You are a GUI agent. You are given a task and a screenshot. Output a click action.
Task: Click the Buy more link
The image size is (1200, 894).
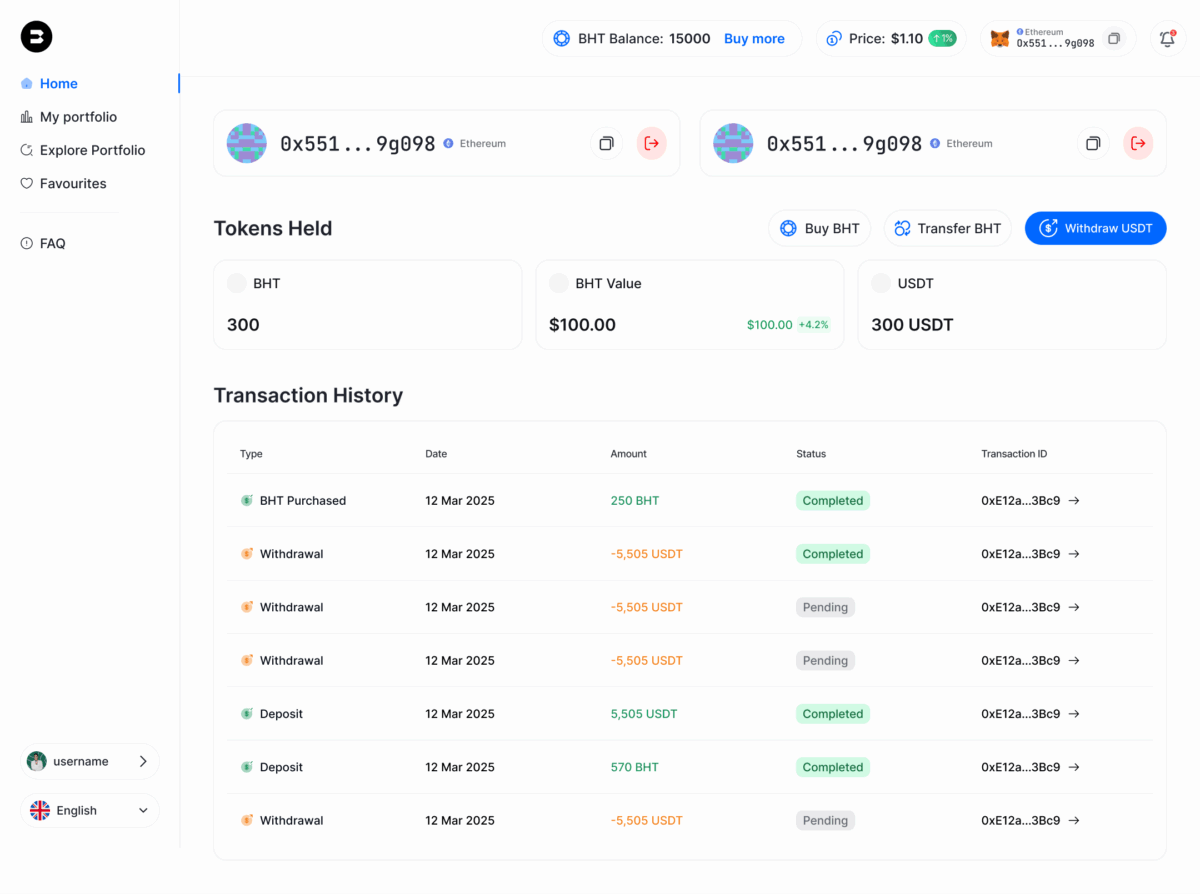coord(754,39)
